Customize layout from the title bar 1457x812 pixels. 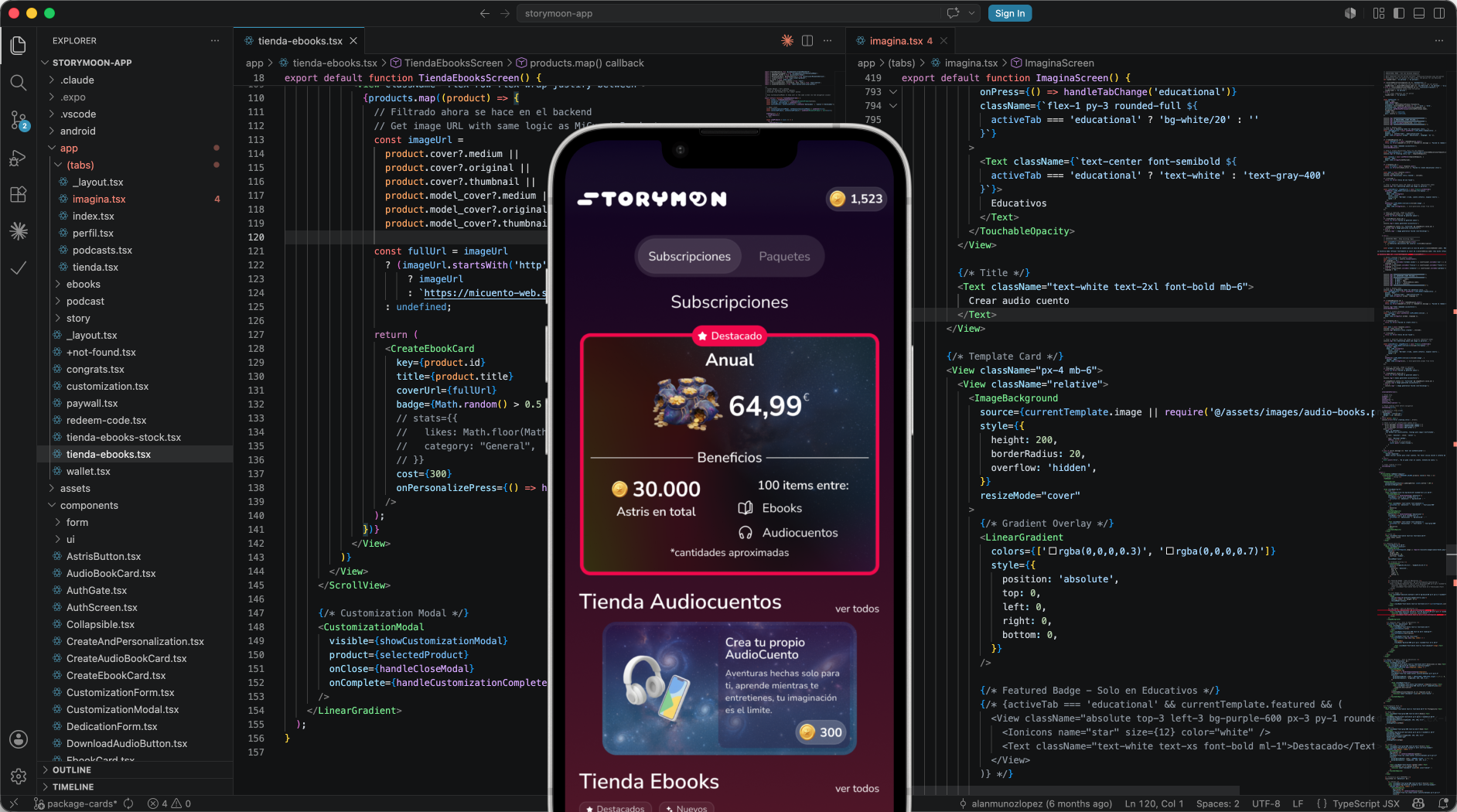tap(1379, 13)
